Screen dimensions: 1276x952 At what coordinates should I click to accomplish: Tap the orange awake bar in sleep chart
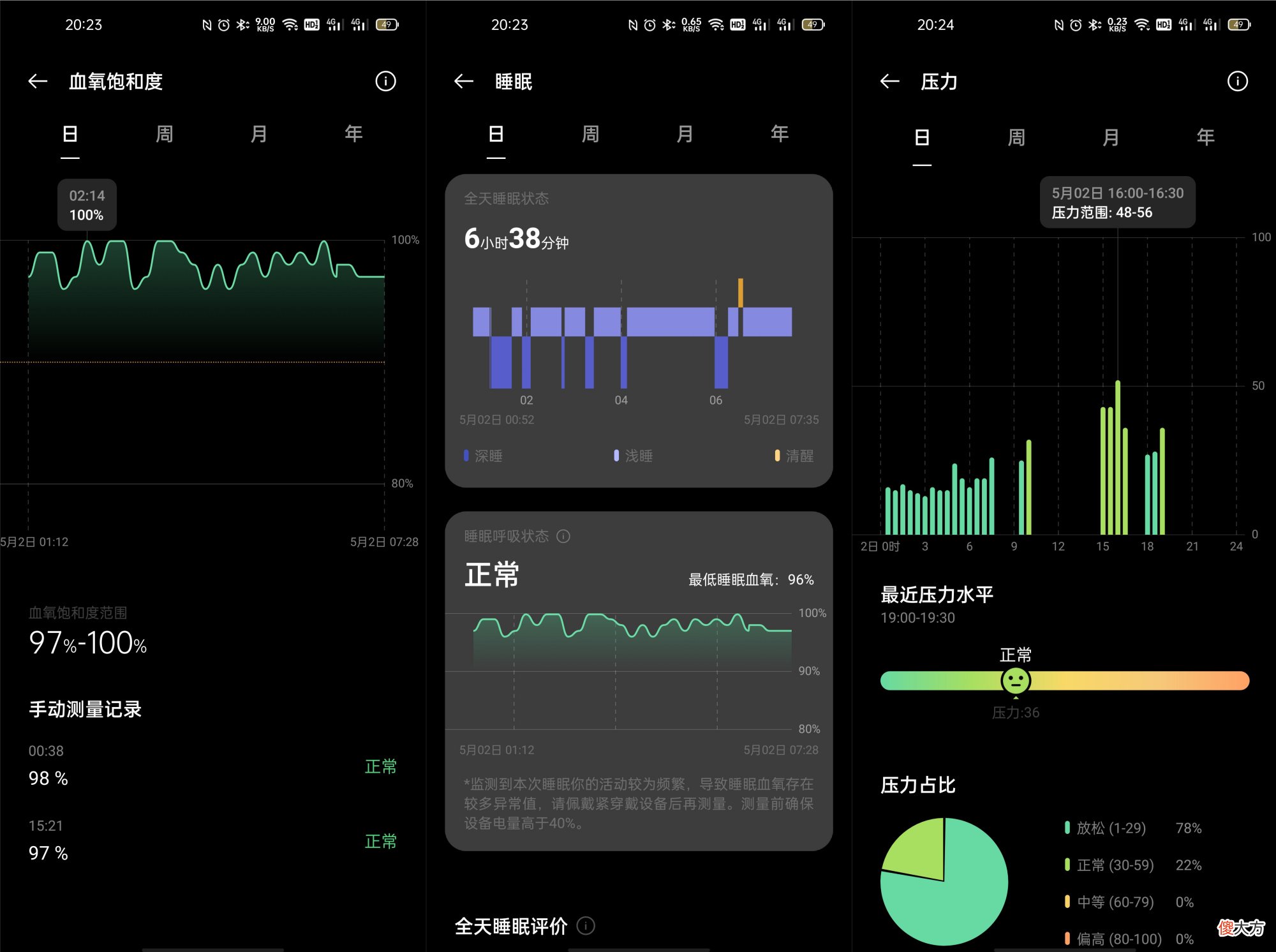(x=741, y=293)
